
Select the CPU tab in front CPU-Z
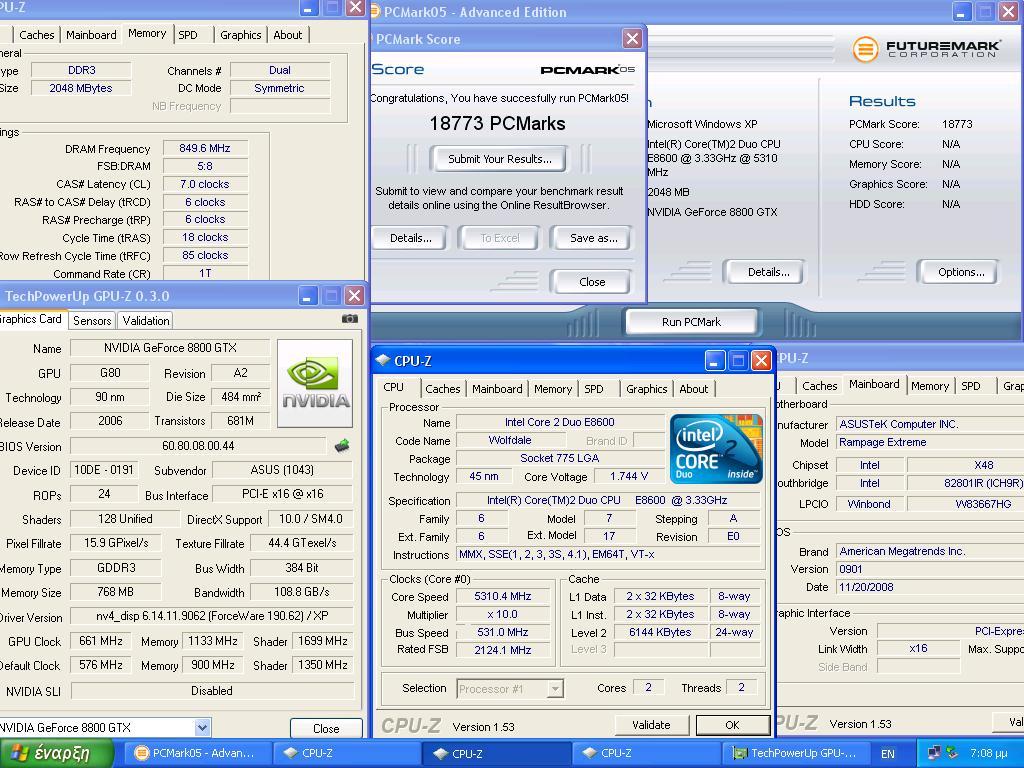pyautogui.click(x=394, y=387)
